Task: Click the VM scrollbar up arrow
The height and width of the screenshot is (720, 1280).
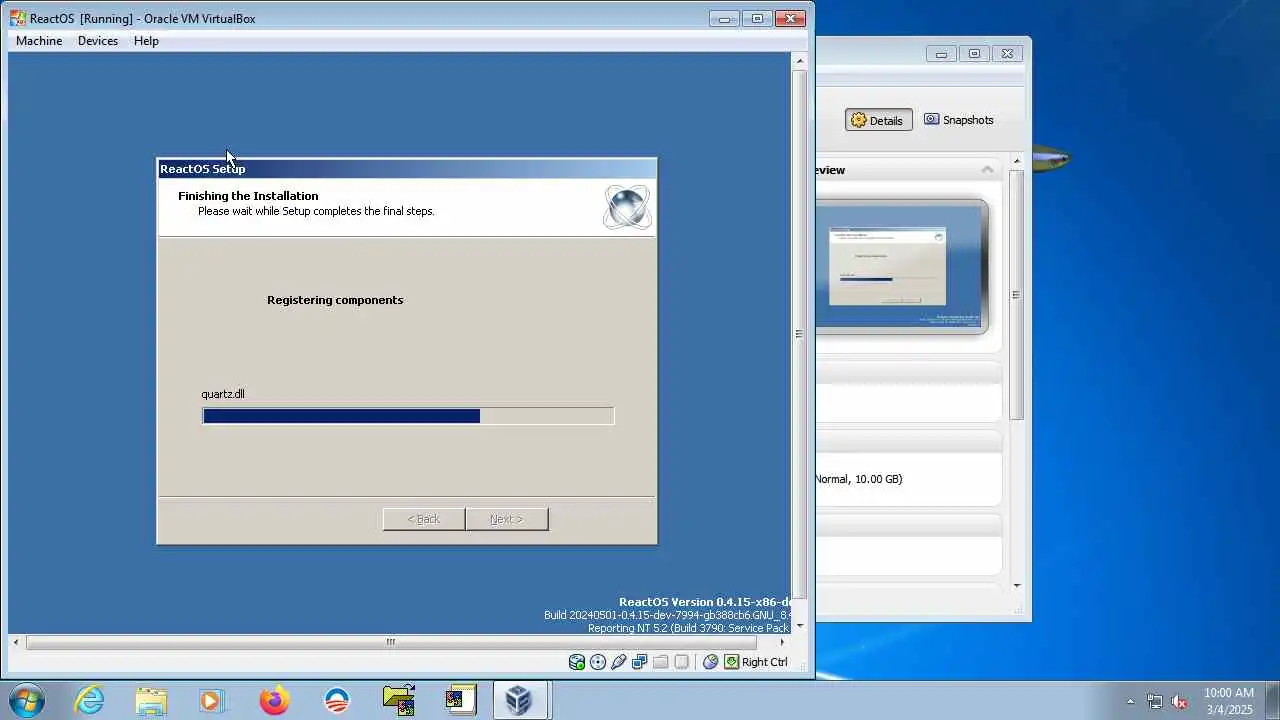Action: [799, 61]
